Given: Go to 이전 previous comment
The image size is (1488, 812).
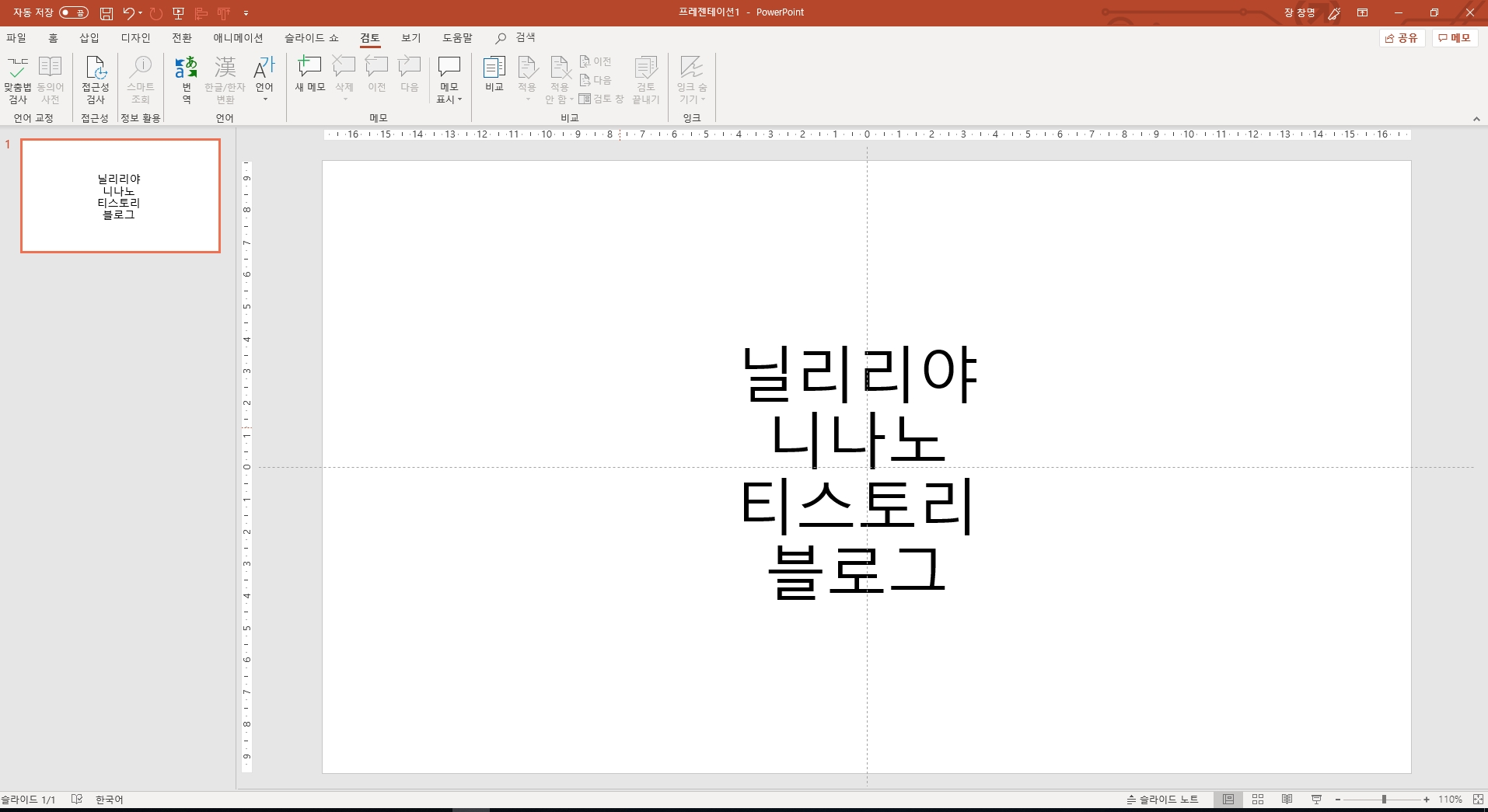Looking at the screenshot, I should tap(377, 75).
